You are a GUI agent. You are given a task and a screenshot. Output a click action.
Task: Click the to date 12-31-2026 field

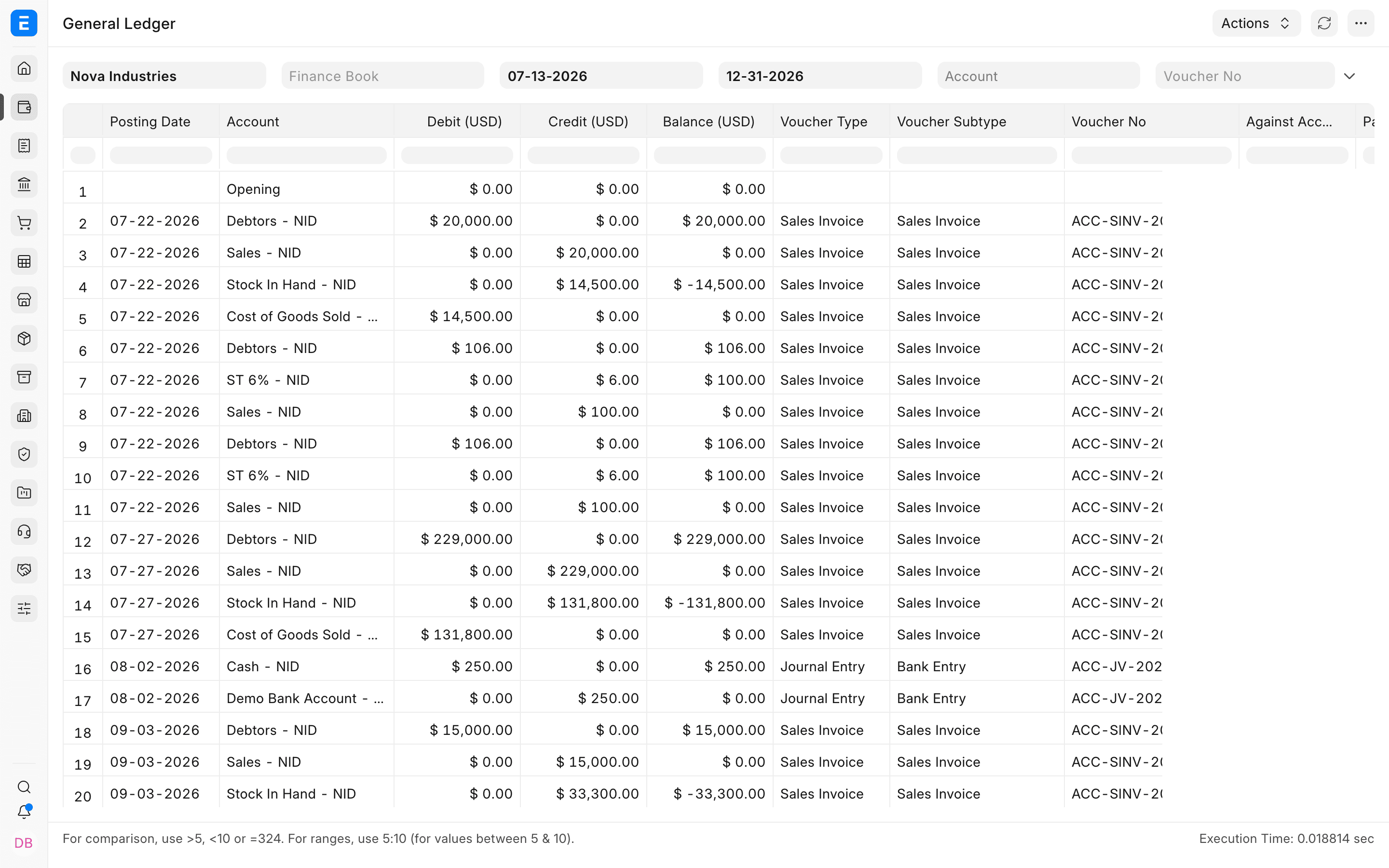(819, 76)
